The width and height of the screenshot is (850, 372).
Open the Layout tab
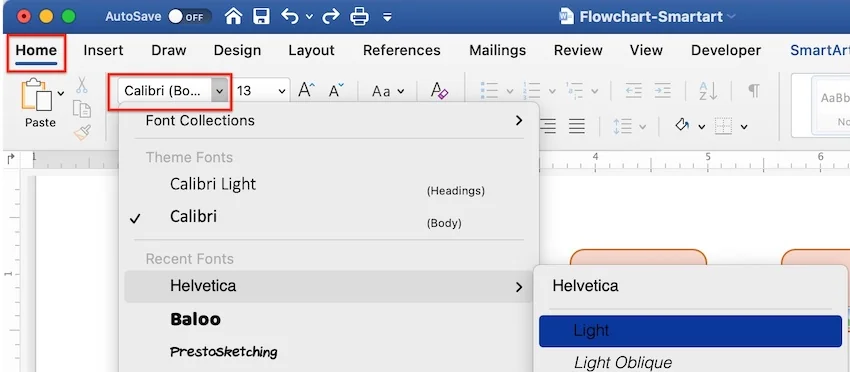311,50
